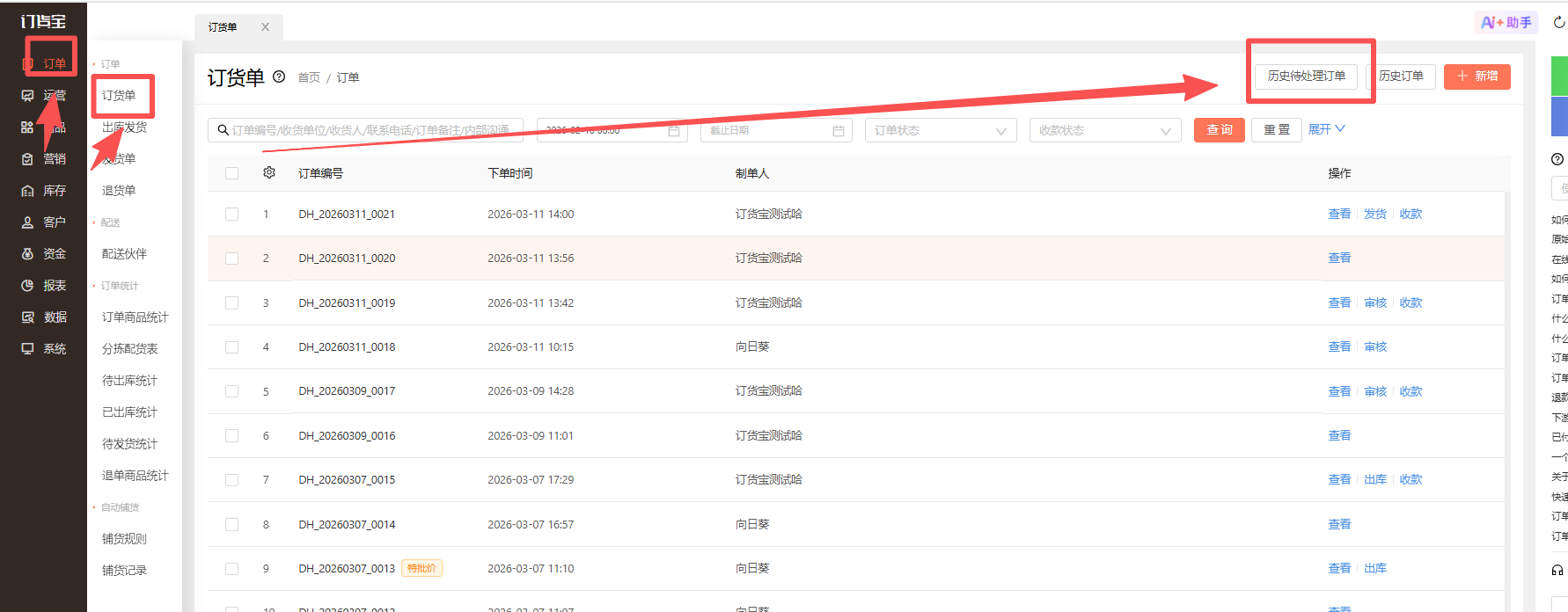This screenshot has width=1568, height=612.
Task: Click the 新增 button to add order
Action: click(x=1477, y=76)
